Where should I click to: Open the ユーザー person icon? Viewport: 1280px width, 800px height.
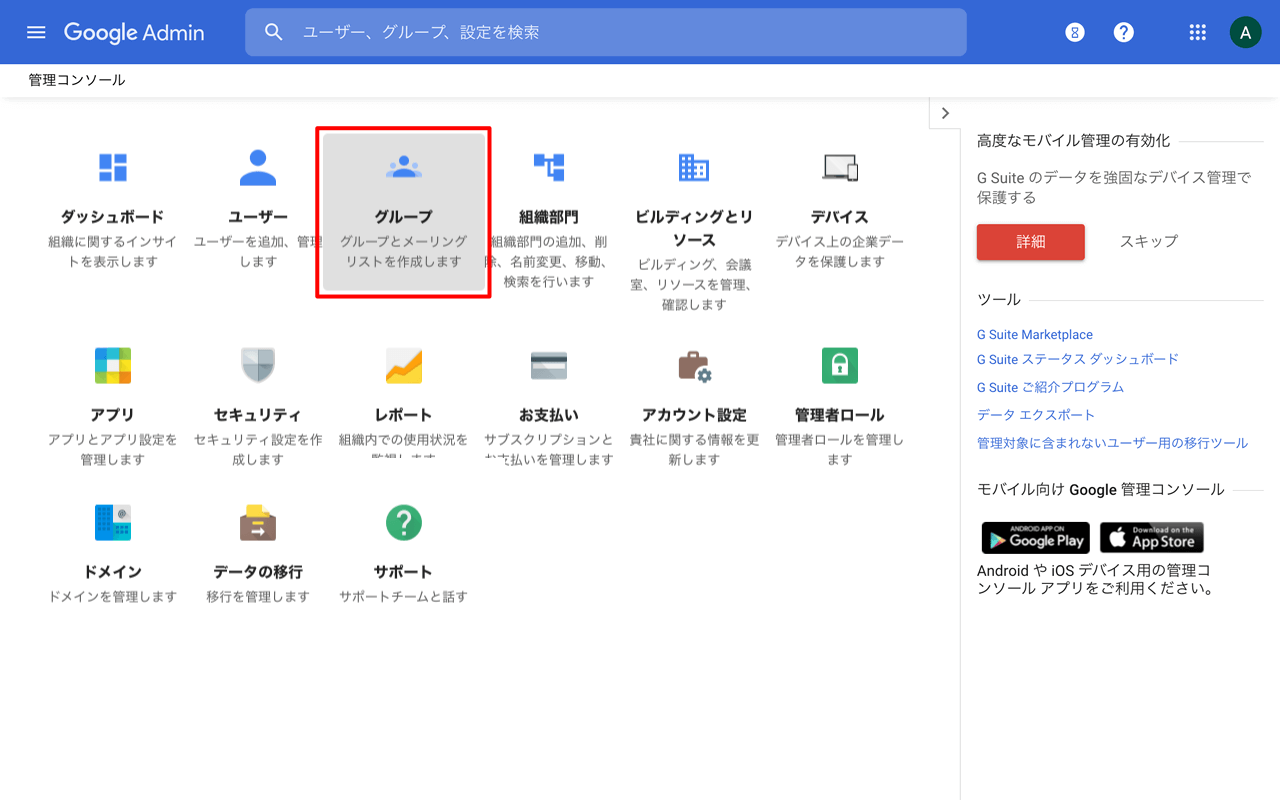click(x=258, y=167)
